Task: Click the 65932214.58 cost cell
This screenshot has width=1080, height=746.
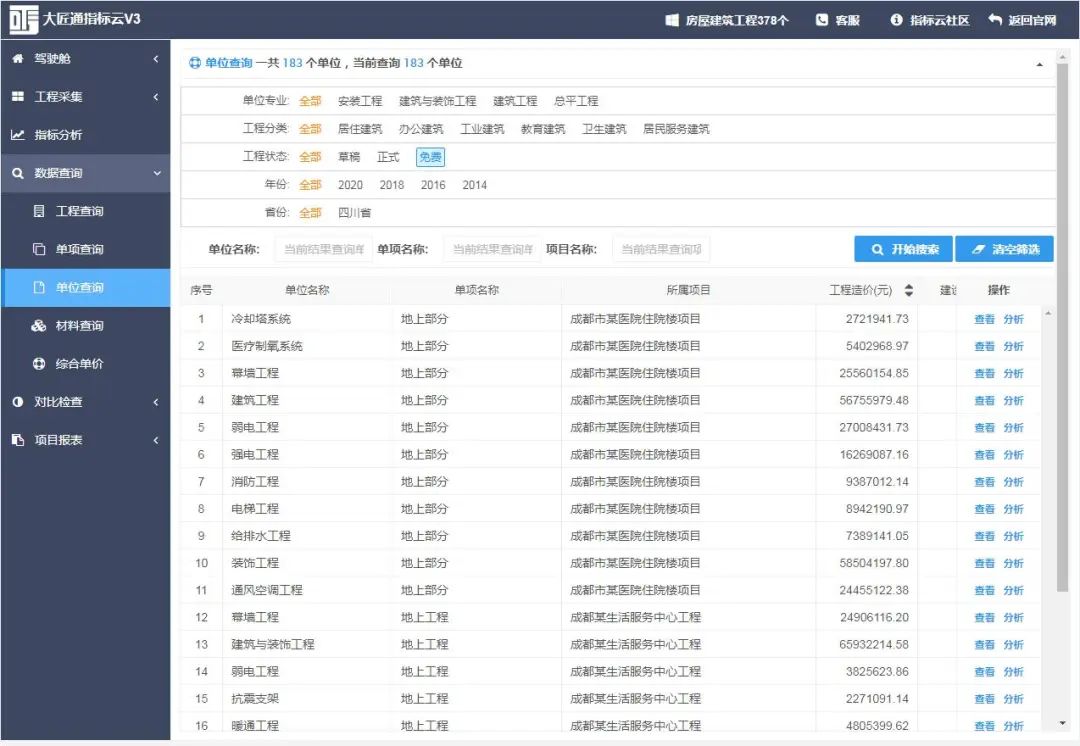Action: [x=873, y=644]
